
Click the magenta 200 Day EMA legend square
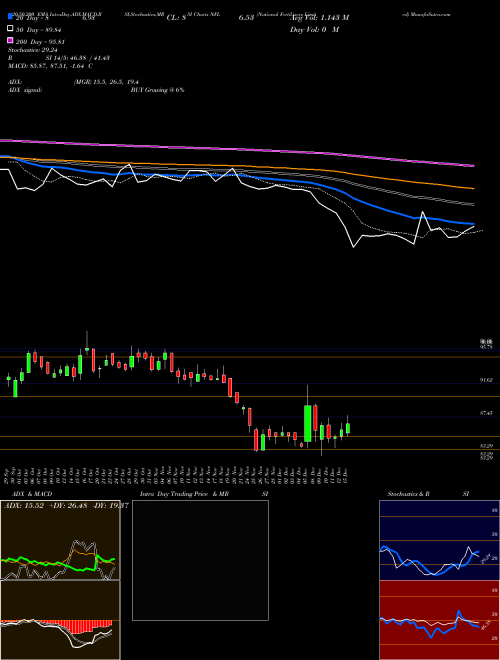click(10, 42)
